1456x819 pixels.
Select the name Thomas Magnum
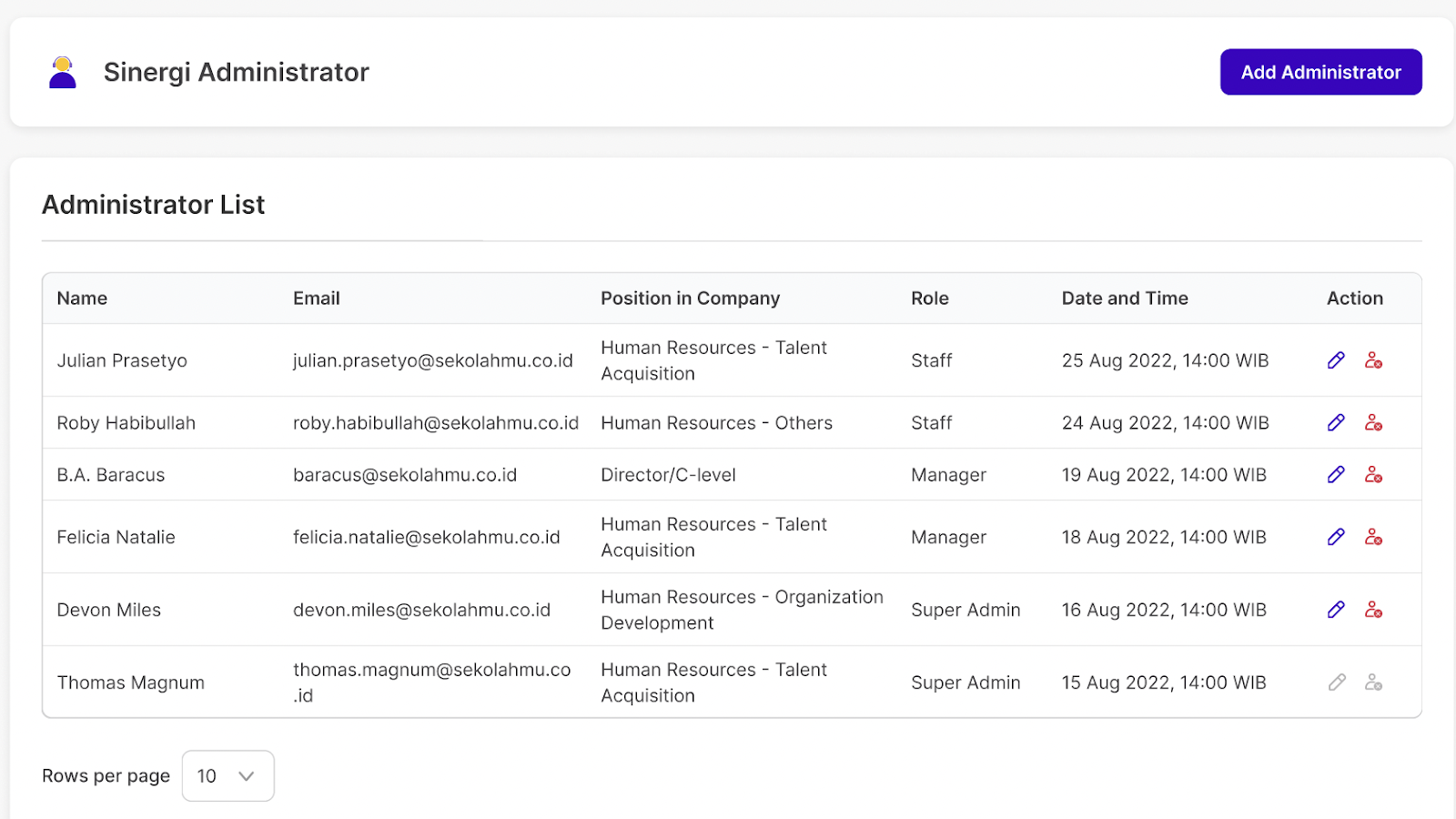click(x=130, y=682)
